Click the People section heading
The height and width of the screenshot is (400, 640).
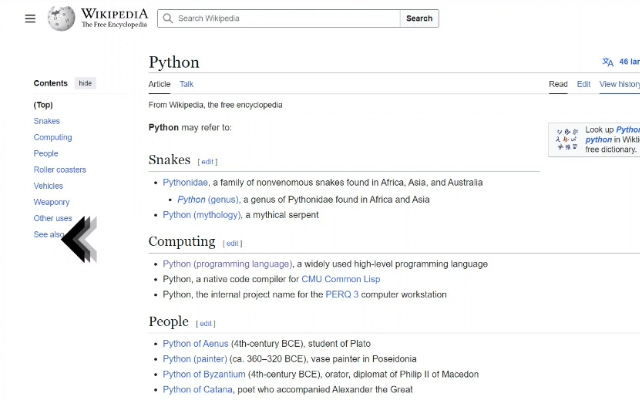tap(169, 322)
